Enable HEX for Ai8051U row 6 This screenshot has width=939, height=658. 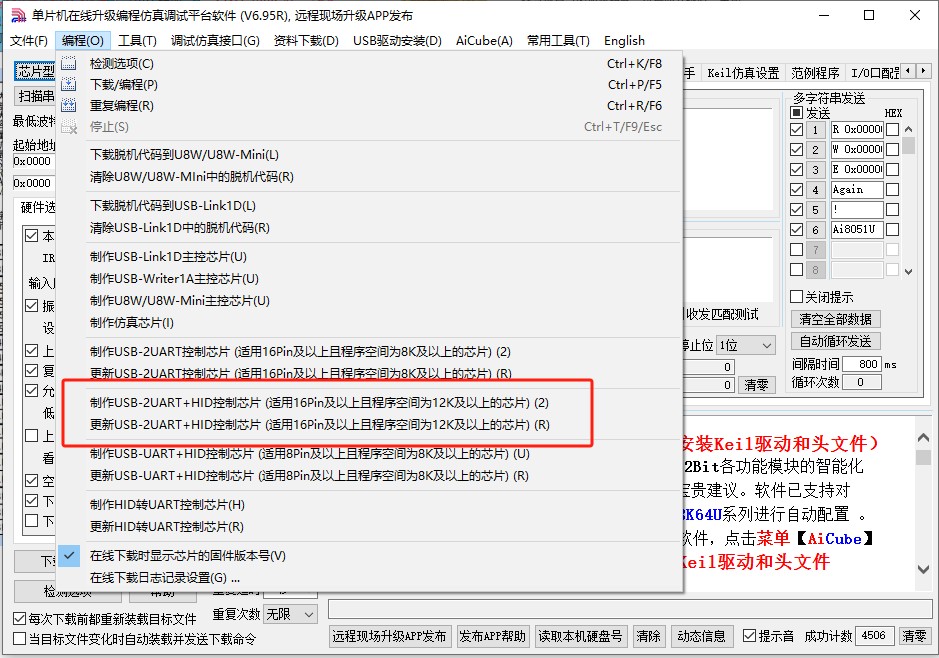(x=892, y=229)
